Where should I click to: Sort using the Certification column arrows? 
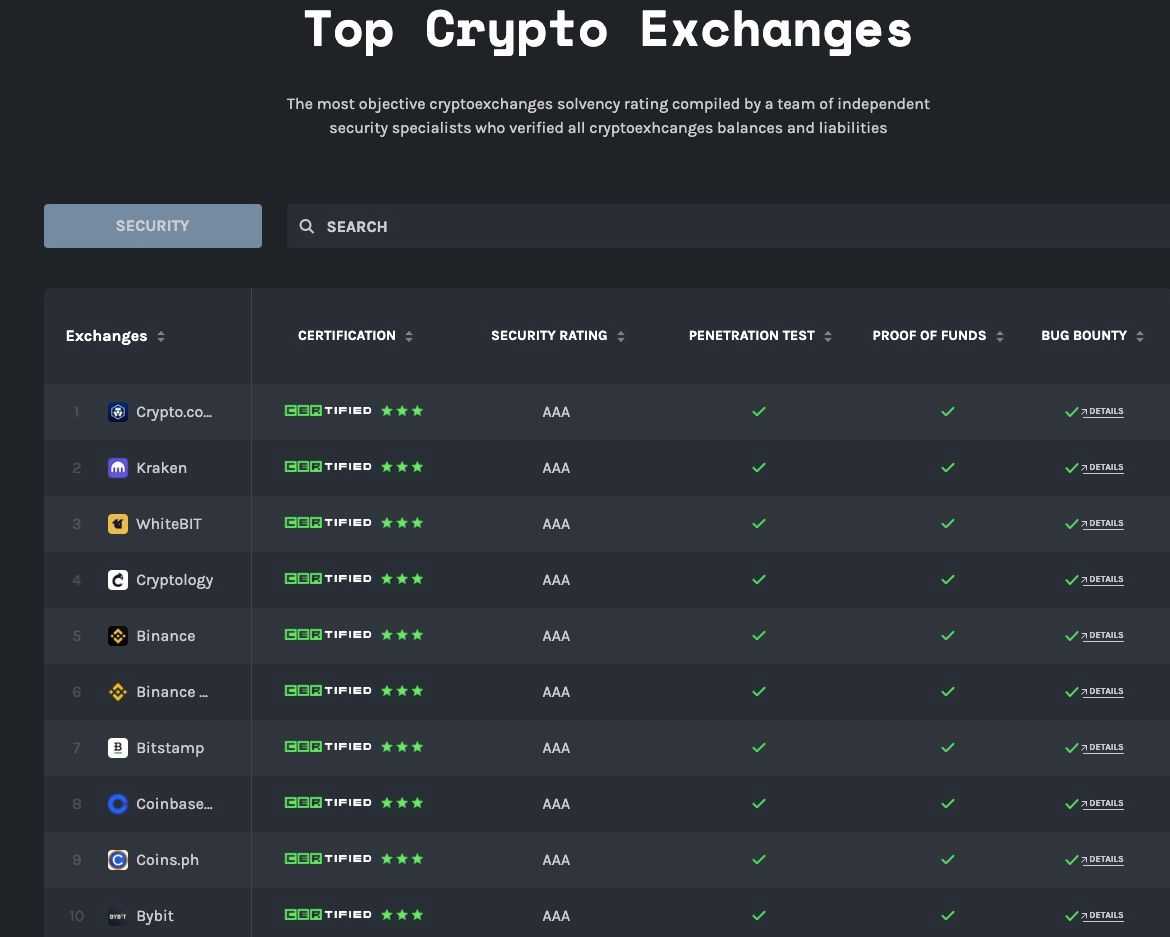pos(409,336)
